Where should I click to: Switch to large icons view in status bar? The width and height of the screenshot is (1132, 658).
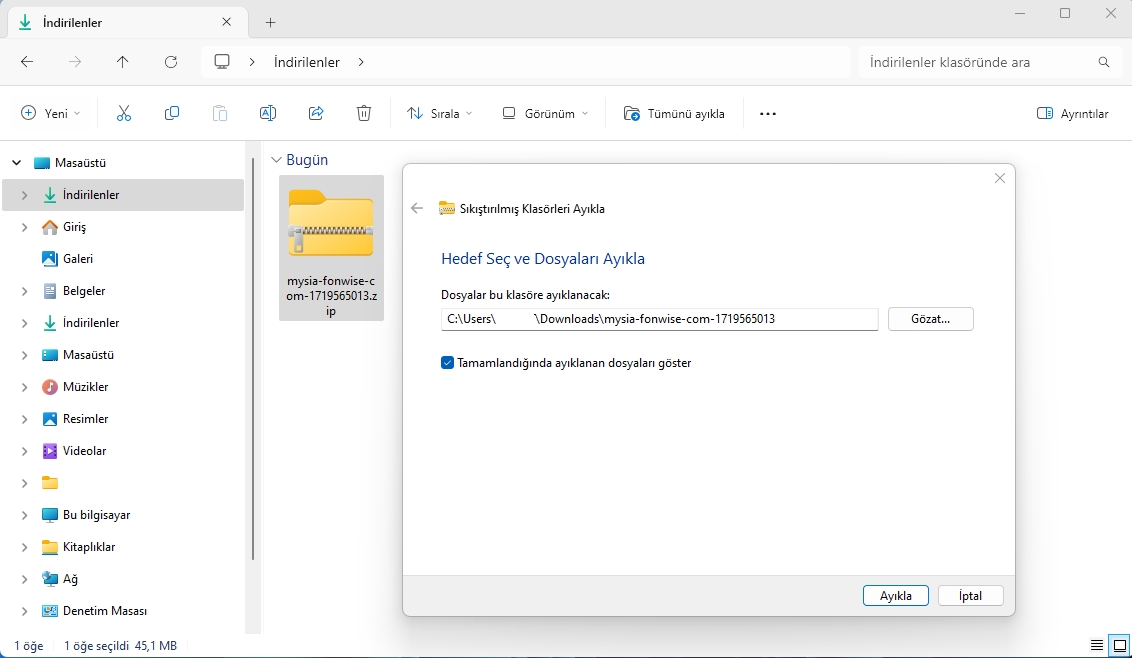click(x=1120, y=645)
